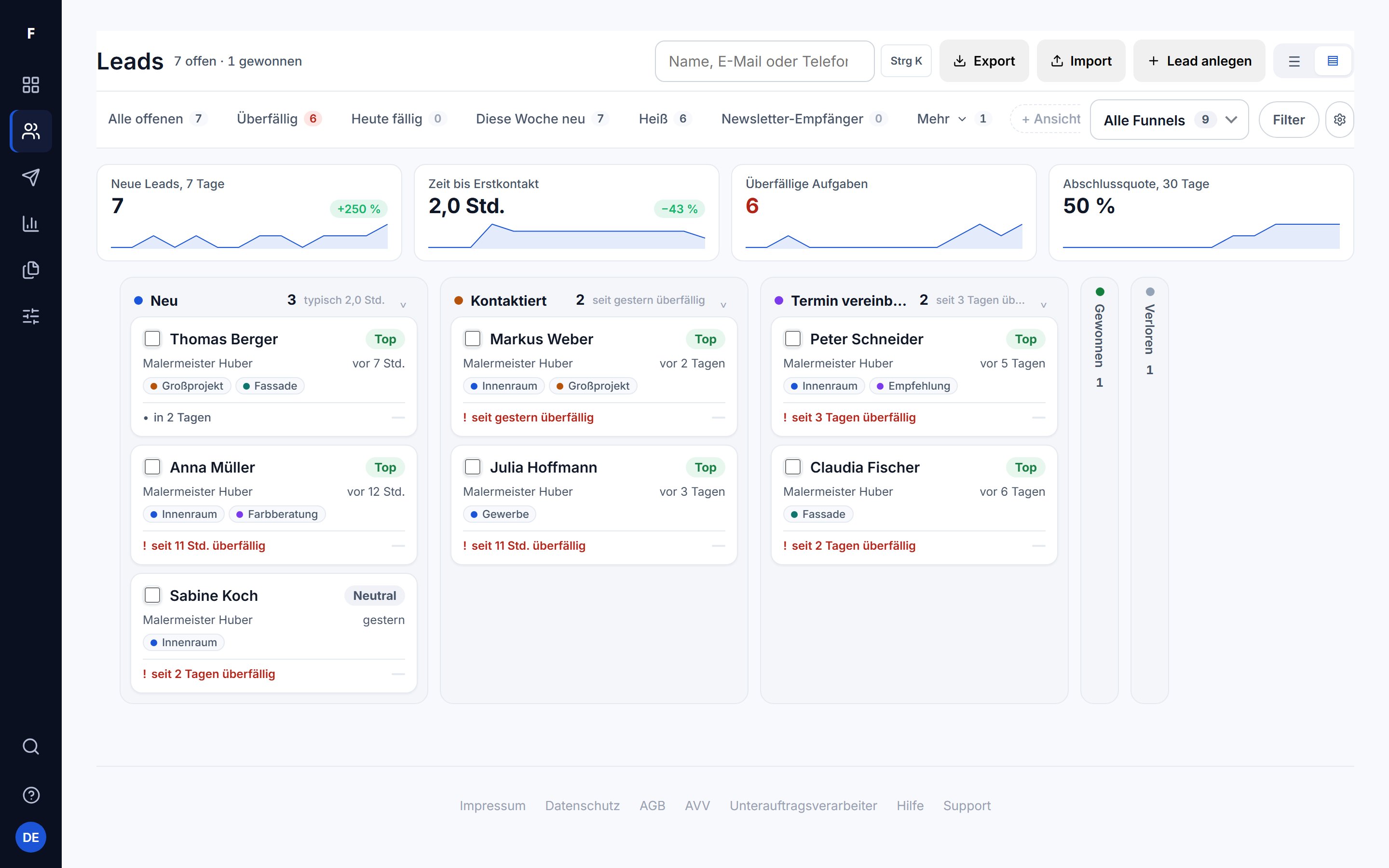Viewport: 1389px width, 868px height.
Task: Open the Zeit bis Erstkontakt stat card
Action: (x=567, y=212)
